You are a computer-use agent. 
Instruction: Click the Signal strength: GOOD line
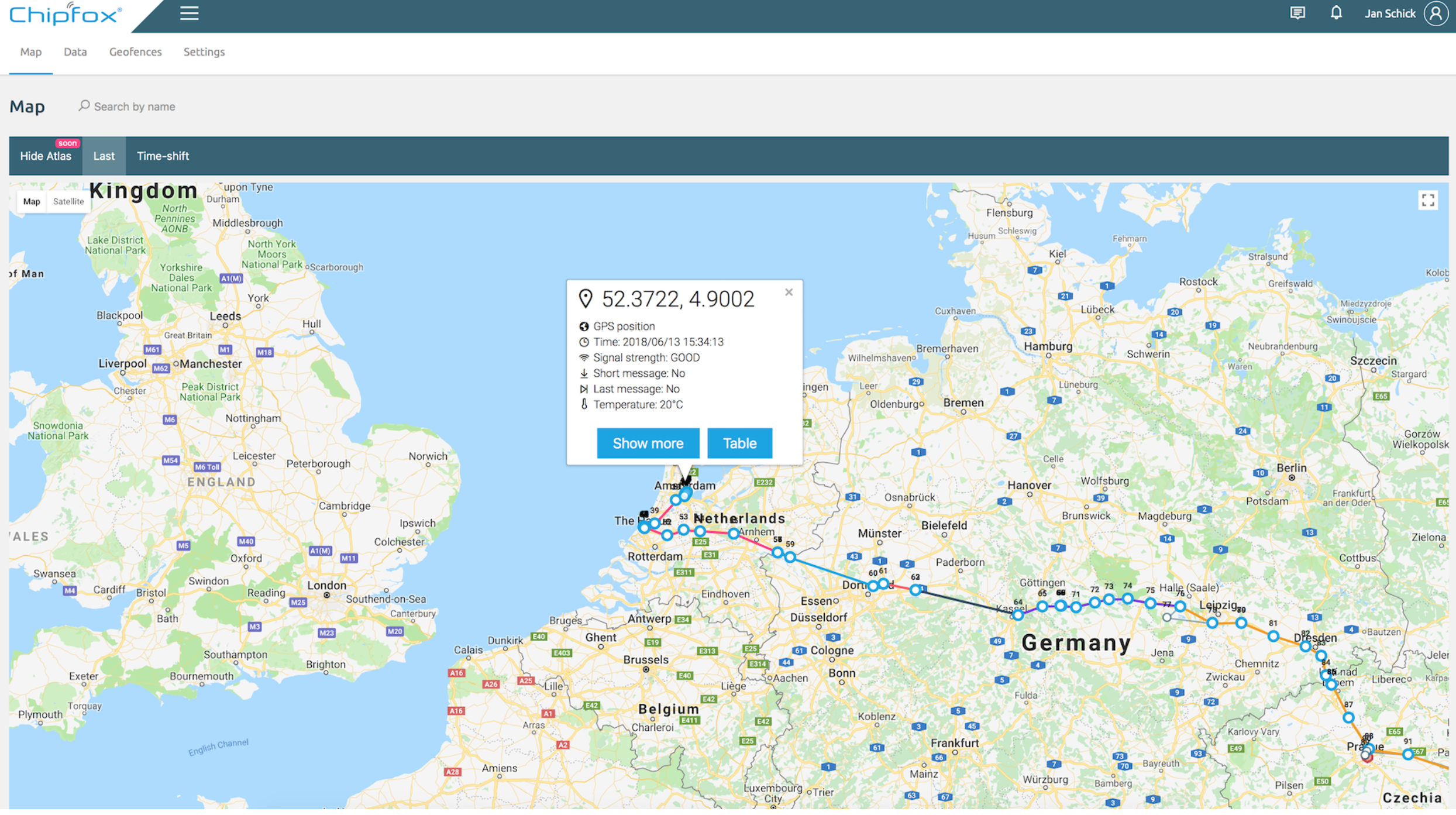(646, 358)
